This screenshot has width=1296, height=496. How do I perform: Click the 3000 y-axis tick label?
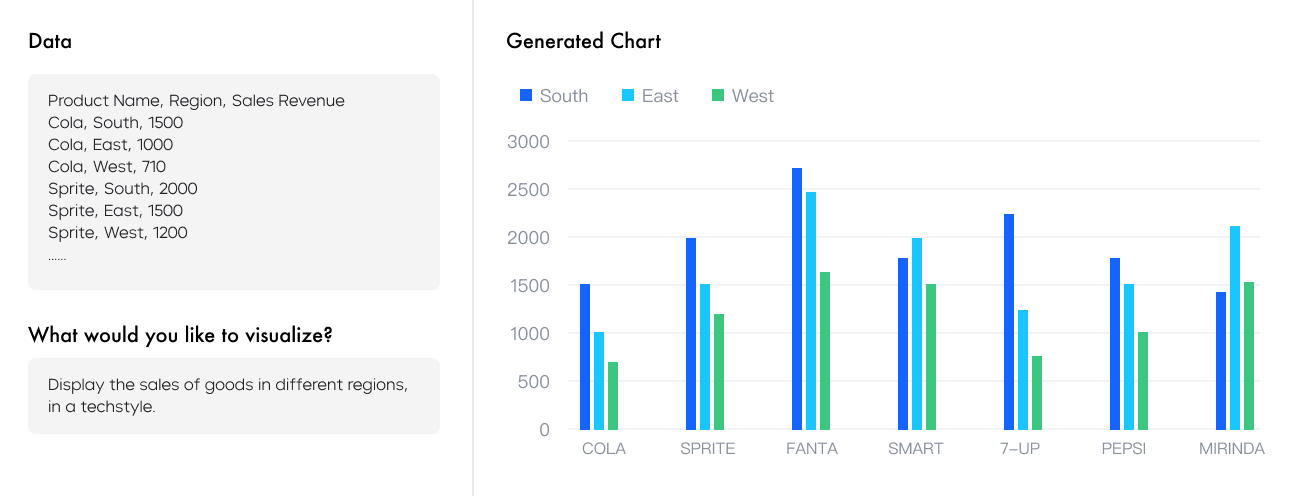(x=529, y=142)
